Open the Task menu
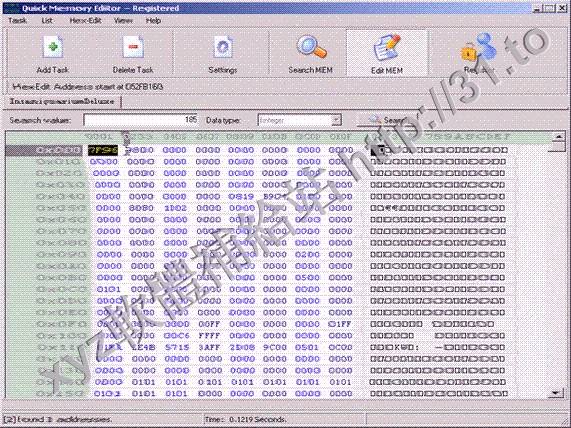 [x=17, y=20]
